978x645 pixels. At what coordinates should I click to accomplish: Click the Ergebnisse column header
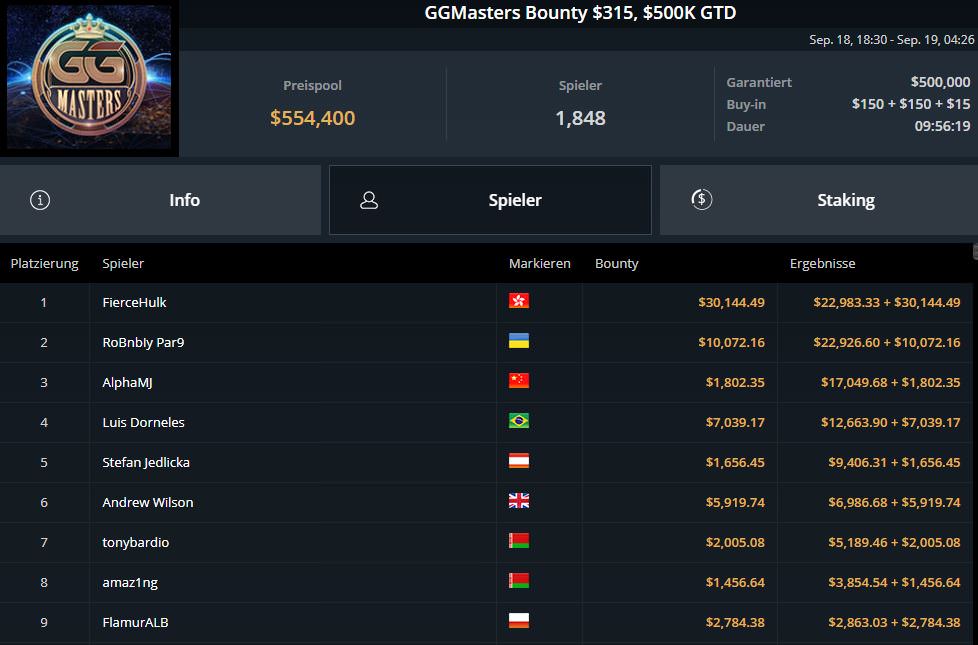pyautogui.click(x=822, y=264)
